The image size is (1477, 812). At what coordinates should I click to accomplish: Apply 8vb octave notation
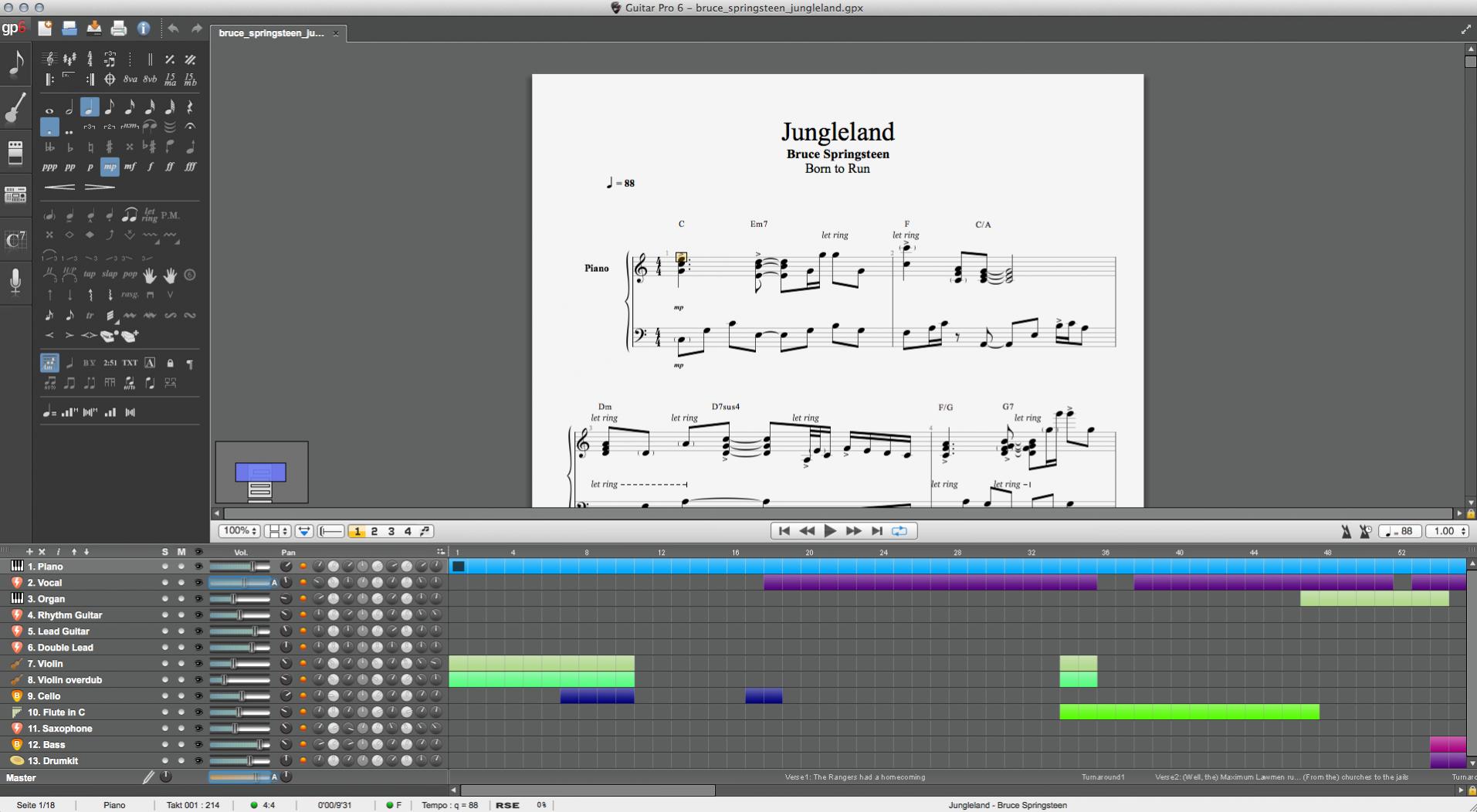click(x=150, y=79)
